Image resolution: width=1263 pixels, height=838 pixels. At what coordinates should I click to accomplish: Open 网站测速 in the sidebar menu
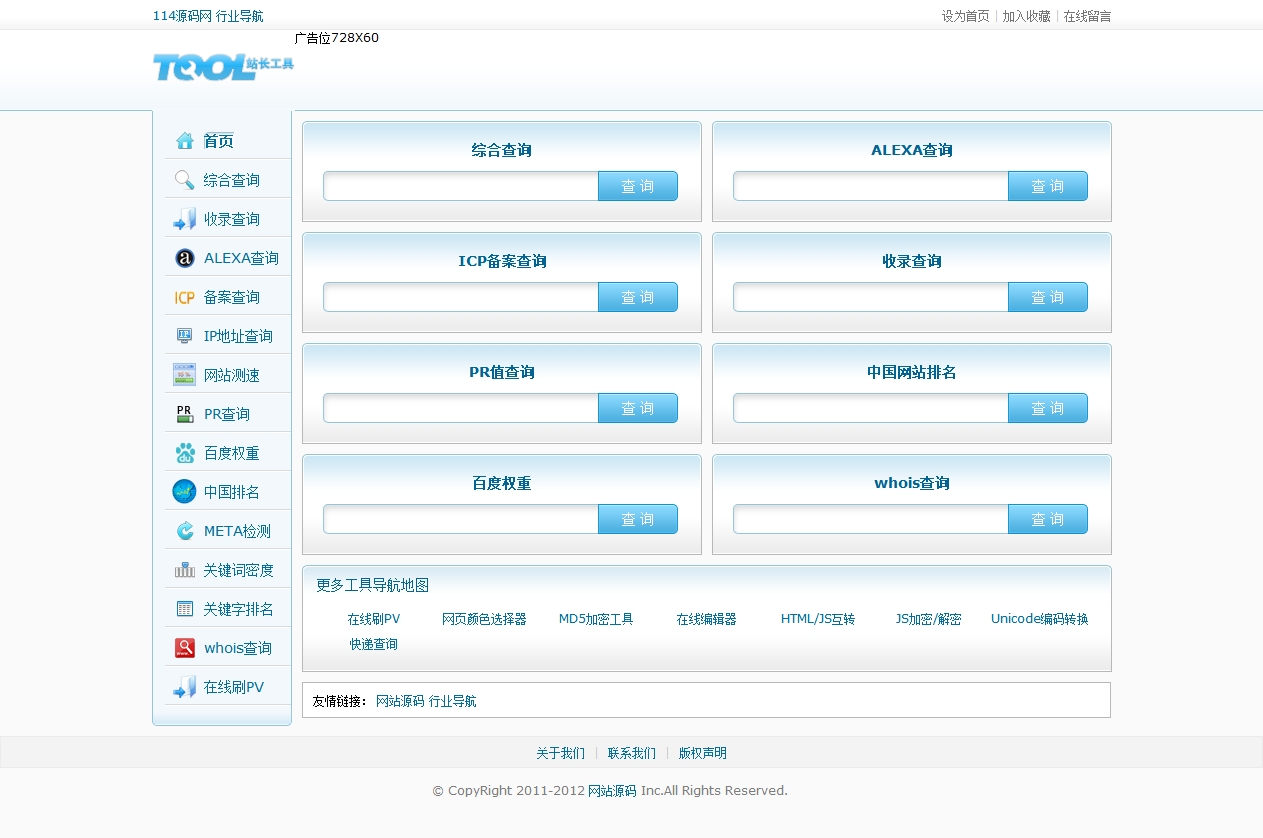coord(232,375)
